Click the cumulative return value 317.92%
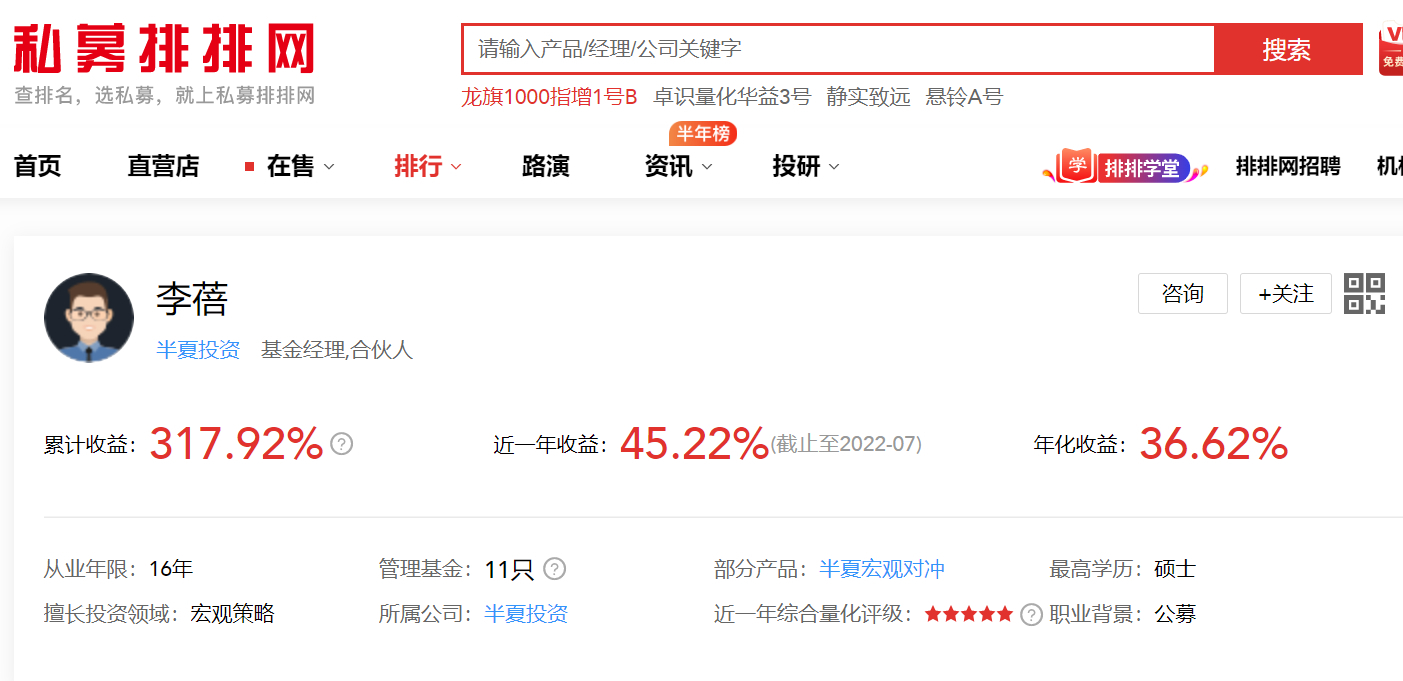Screen dimensions: 1403x681 tap(236, 443)
